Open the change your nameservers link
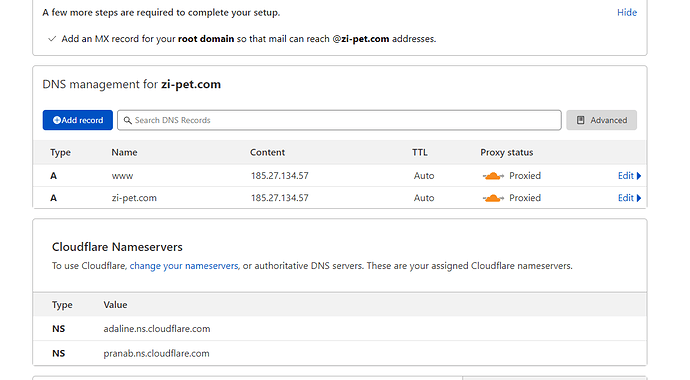Viewport: 690px width, 380px height. click(184, 266)
